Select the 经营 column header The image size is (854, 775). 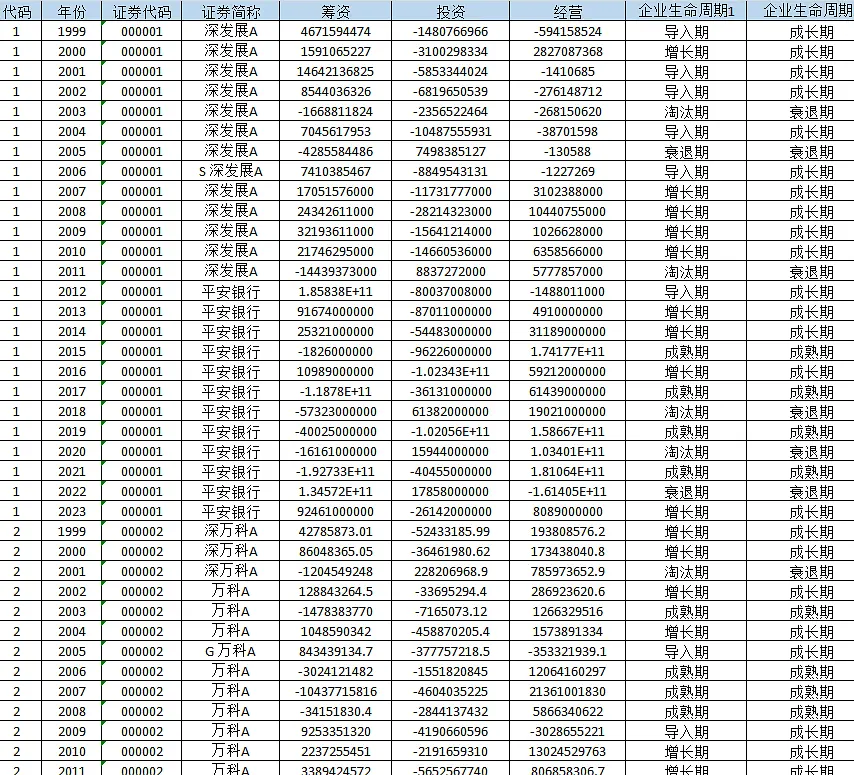(568, 11)
